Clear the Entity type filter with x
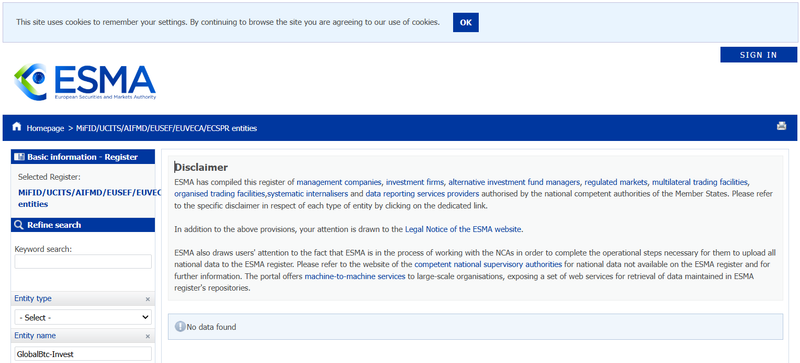The image size is (800, 363). coord(148,299)
